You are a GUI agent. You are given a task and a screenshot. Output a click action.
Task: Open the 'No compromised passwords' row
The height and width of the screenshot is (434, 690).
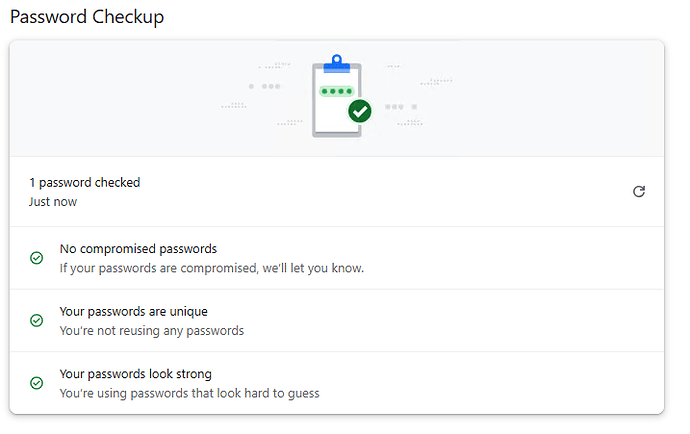[x=337, y=258]
